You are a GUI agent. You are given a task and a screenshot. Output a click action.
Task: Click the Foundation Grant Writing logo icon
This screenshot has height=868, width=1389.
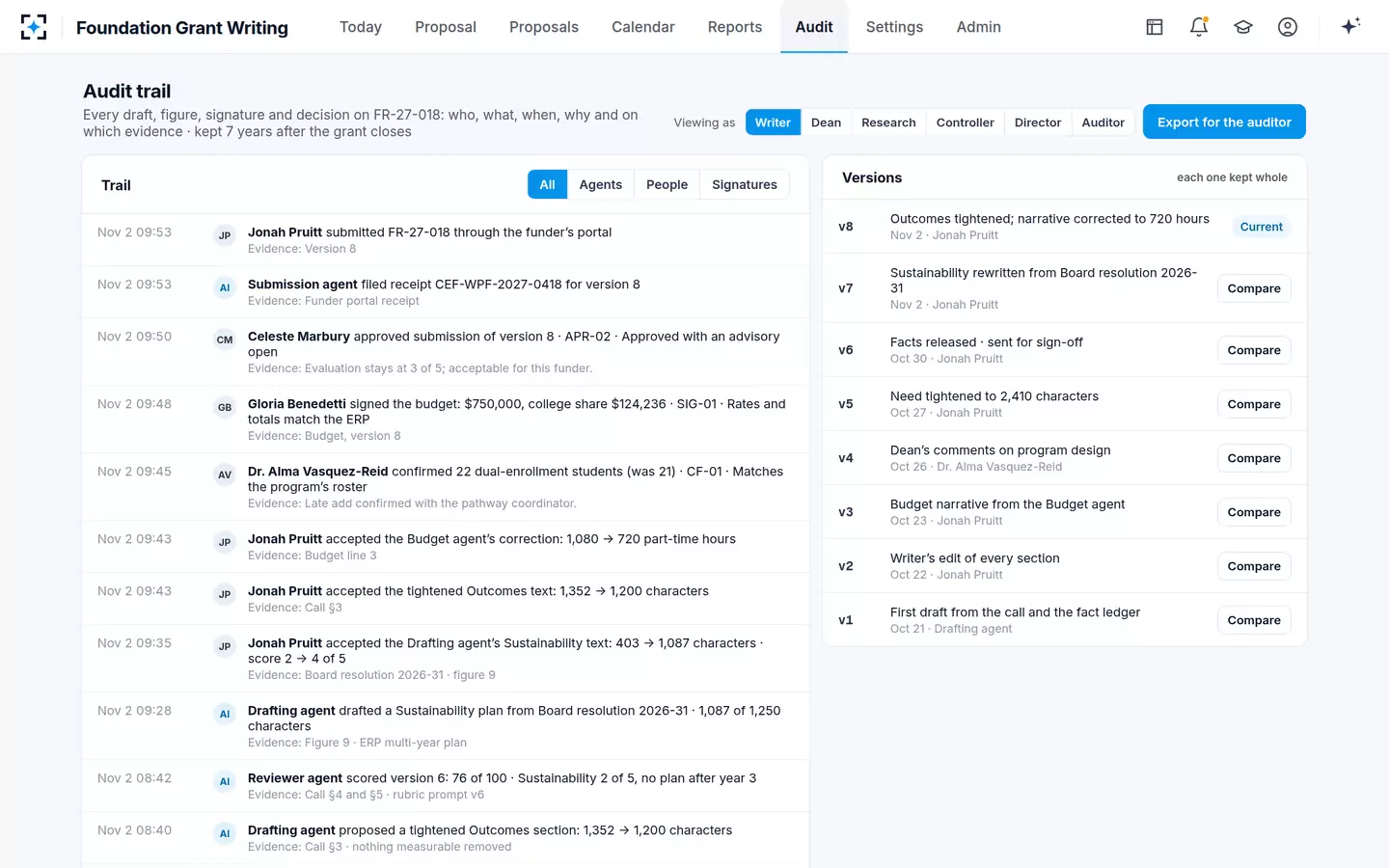coord(34,27)
